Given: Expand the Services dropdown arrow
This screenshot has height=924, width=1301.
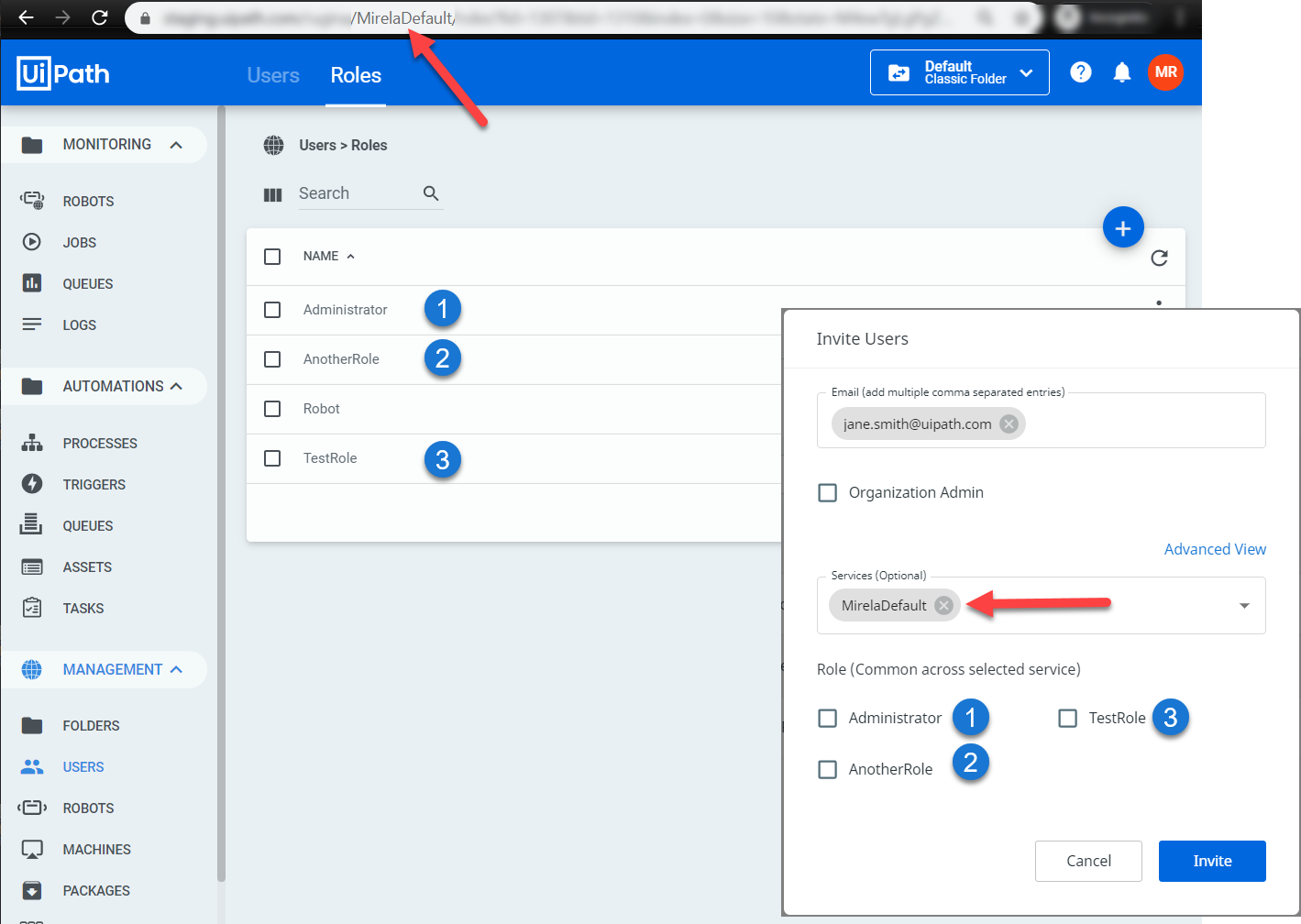Looking at the screenshot, I should 1244,605.
